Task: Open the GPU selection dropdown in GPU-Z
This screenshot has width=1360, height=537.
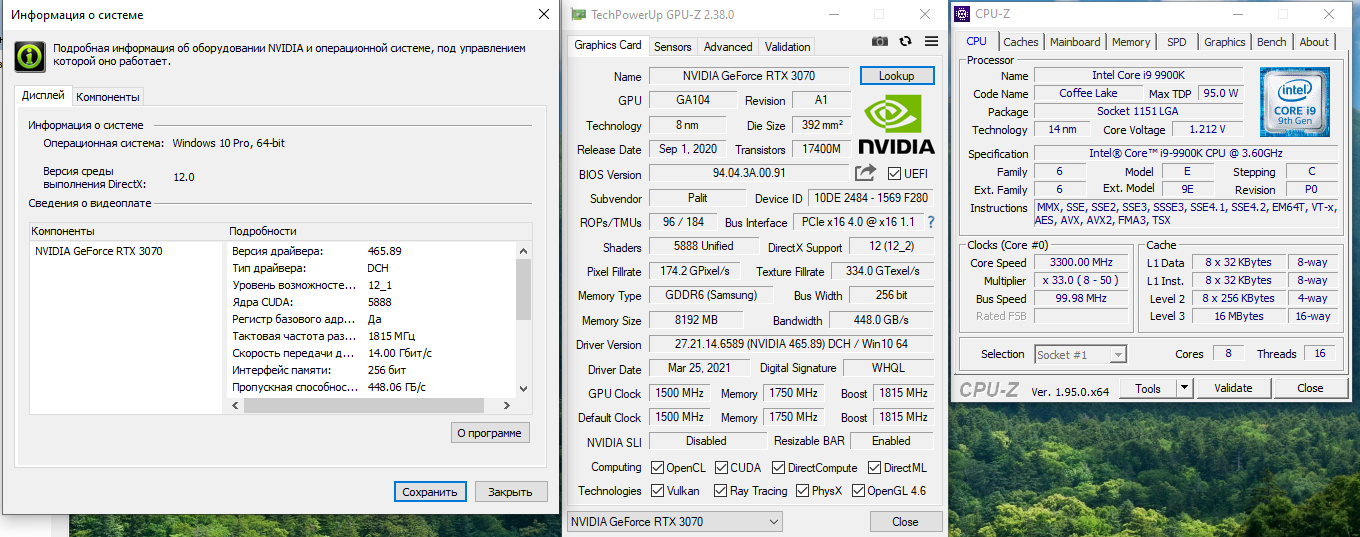Action: pyautogui.click(x=674, y=521)
